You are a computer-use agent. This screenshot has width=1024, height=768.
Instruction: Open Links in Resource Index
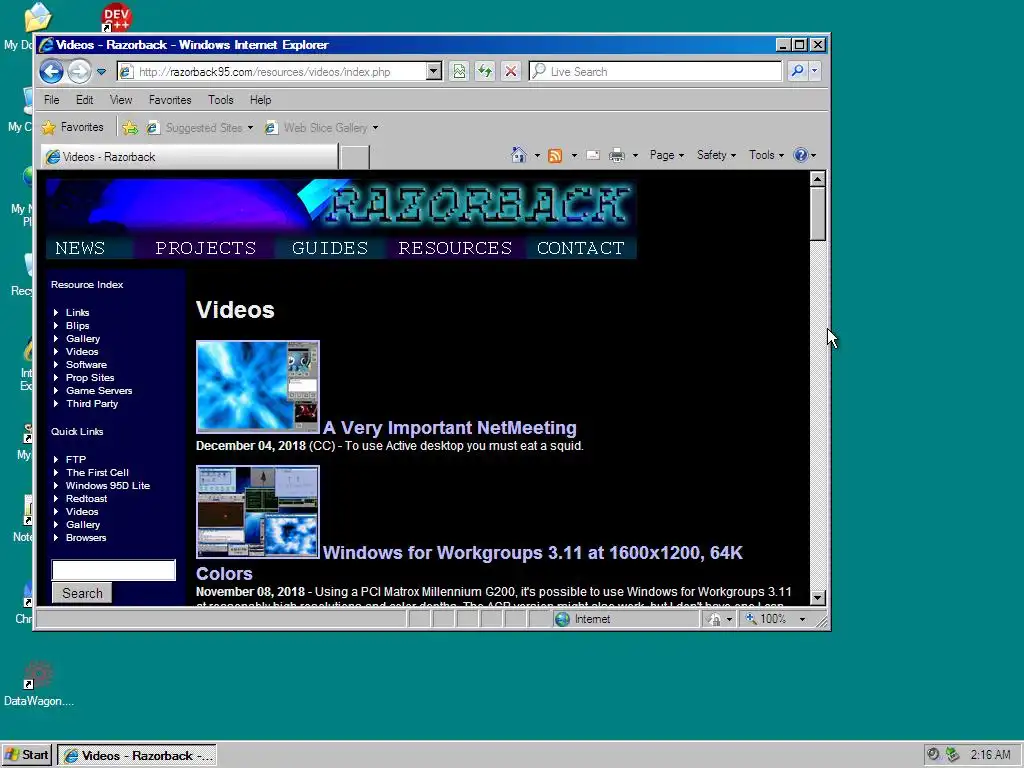click(x=77, y=313)
